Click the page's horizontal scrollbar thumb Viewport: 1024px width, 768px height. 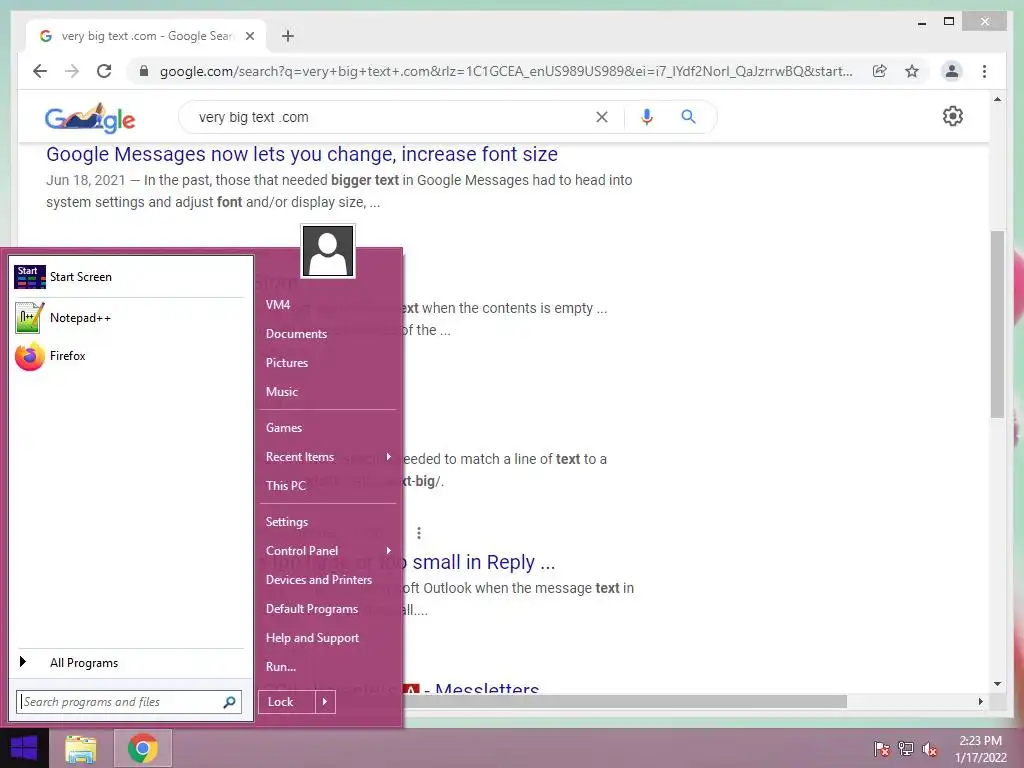624,701
